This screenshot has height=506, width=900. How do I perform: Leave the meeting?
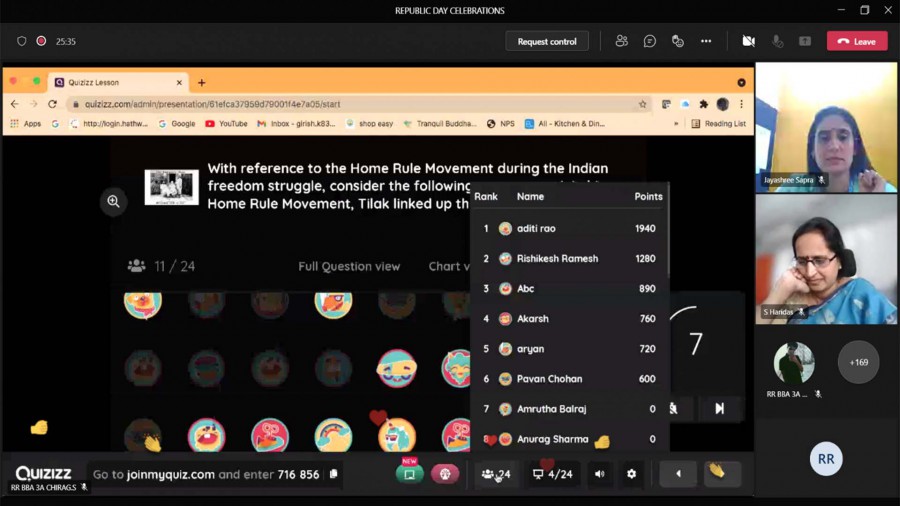coord(857,41)
